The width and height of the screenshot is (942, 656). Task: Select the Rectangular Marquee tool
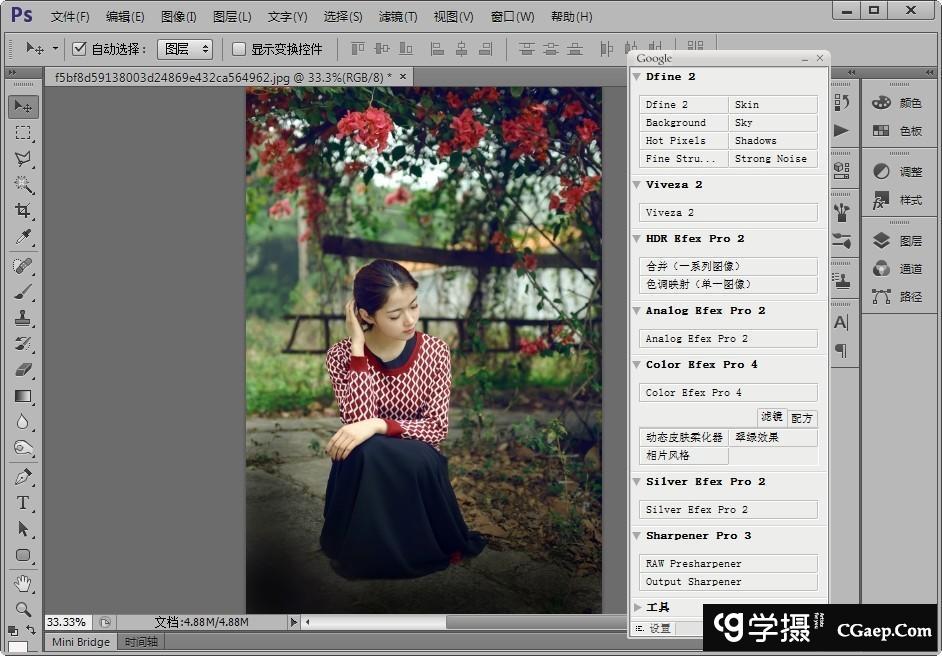[x=23, y=133]
